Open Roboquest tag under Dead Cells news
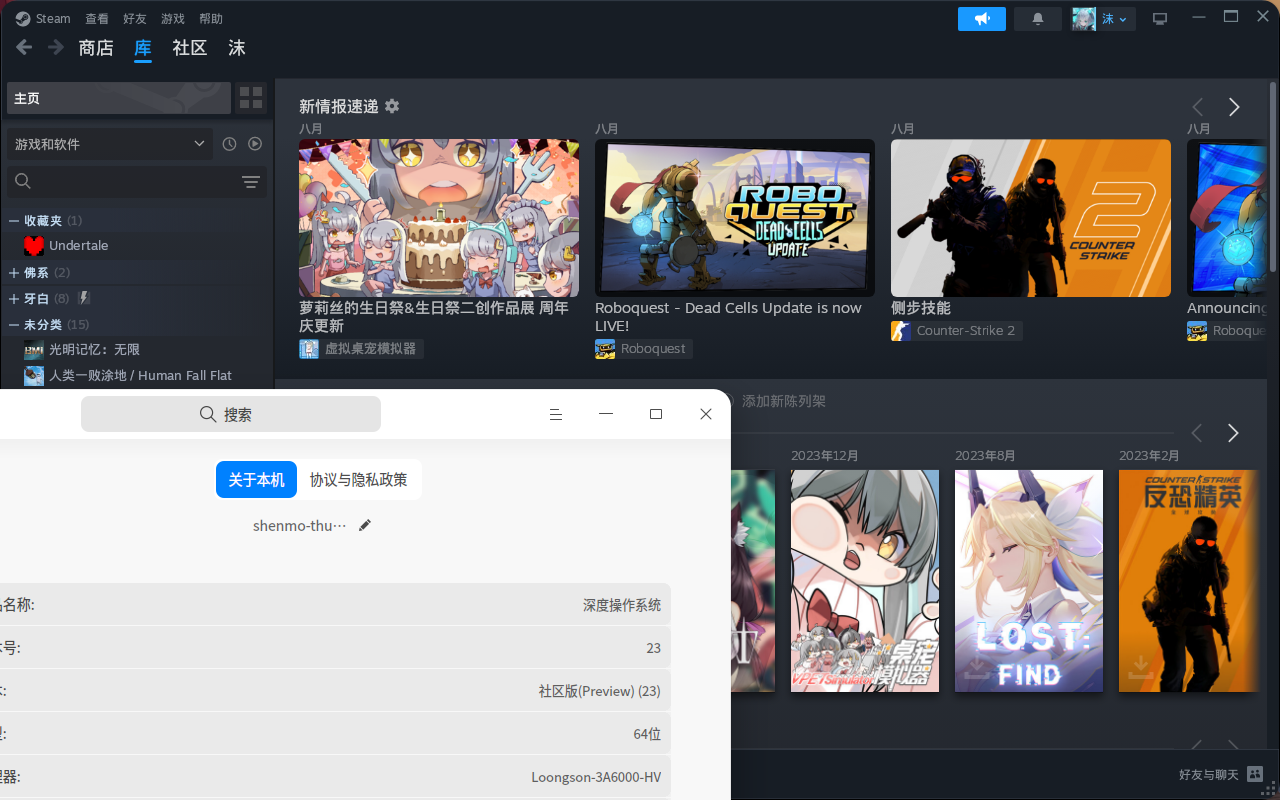The height and width of the screenshot is (800, 1280). coord(643,349)
